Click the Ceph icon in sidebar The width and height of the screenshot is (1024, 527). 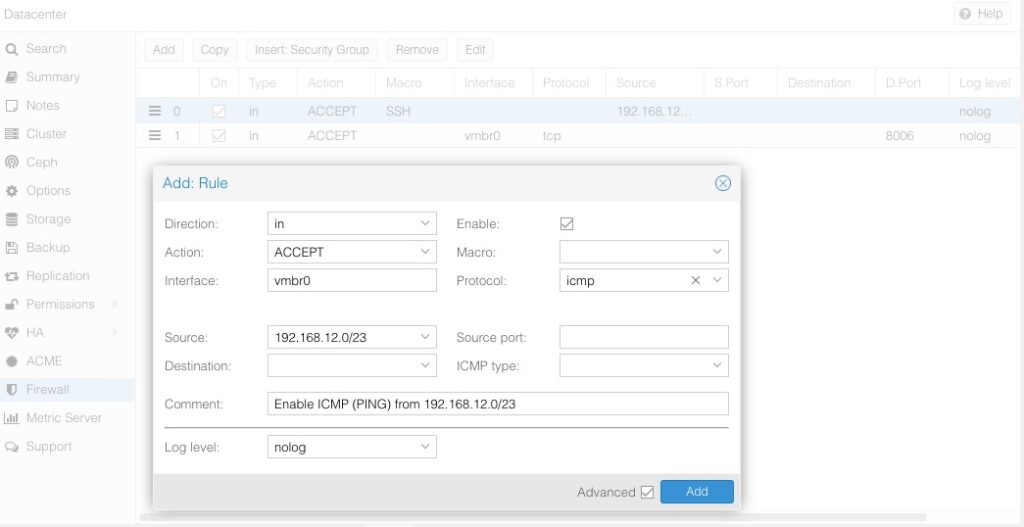click(x=11, y=163)
